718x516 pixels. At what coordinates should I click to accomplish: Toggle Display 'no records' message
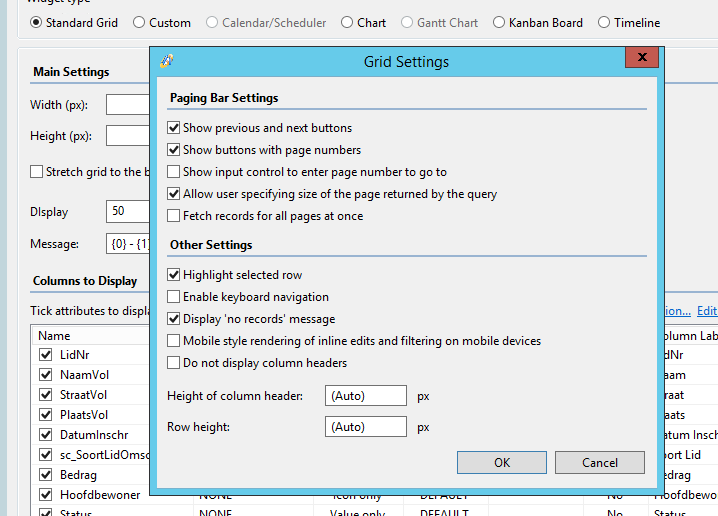coord(174,319)
